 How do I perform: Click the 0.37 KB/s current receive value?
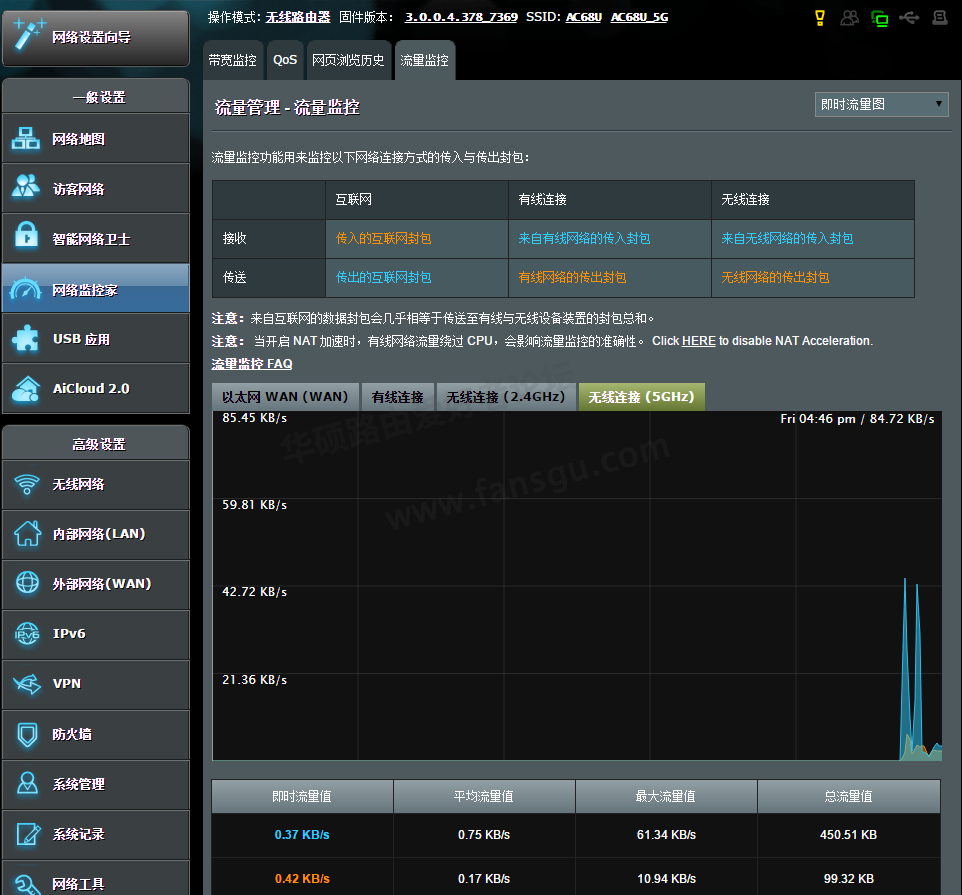302,835
